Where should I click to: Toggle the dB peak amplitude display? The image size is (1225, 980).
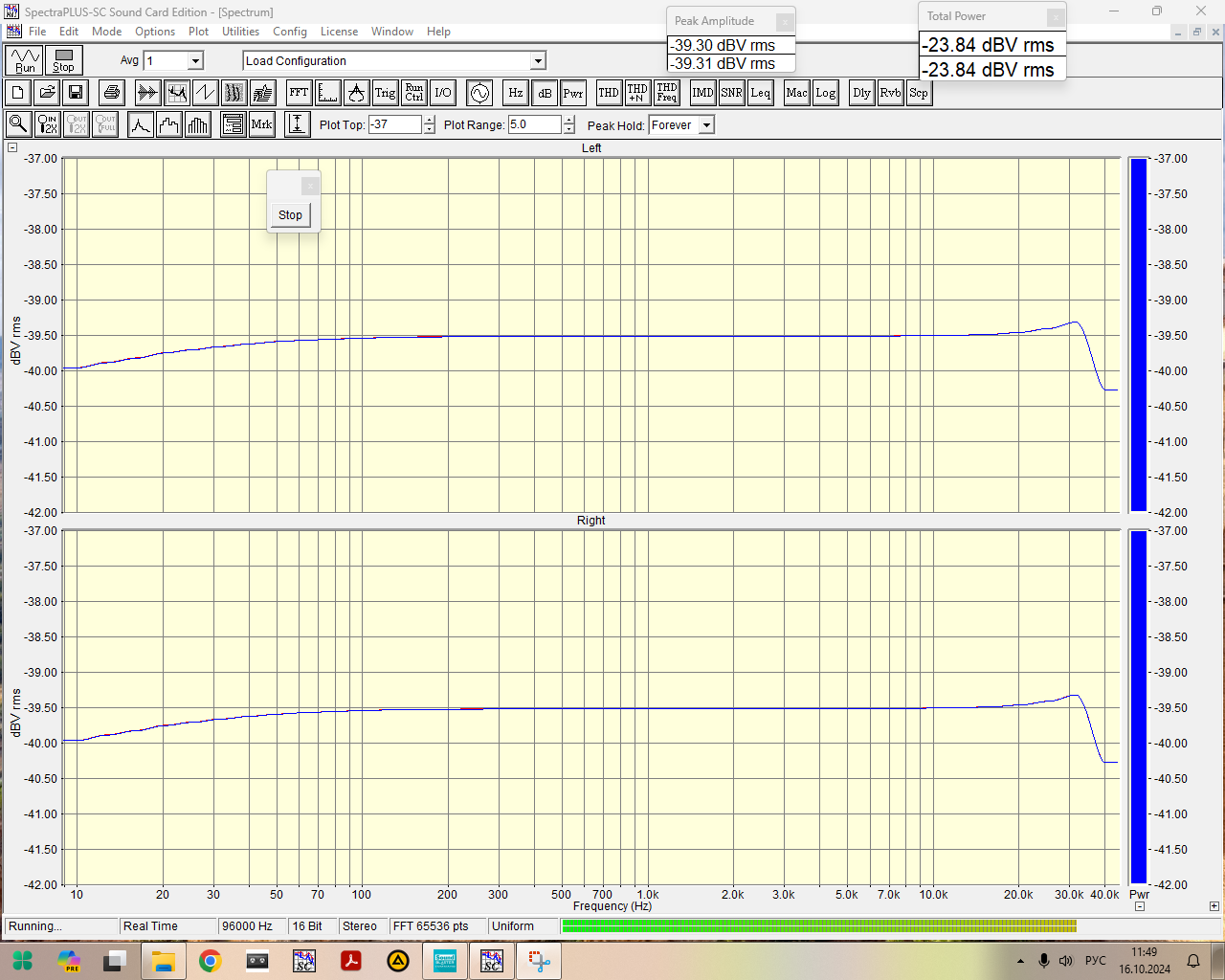click(544, 93)
